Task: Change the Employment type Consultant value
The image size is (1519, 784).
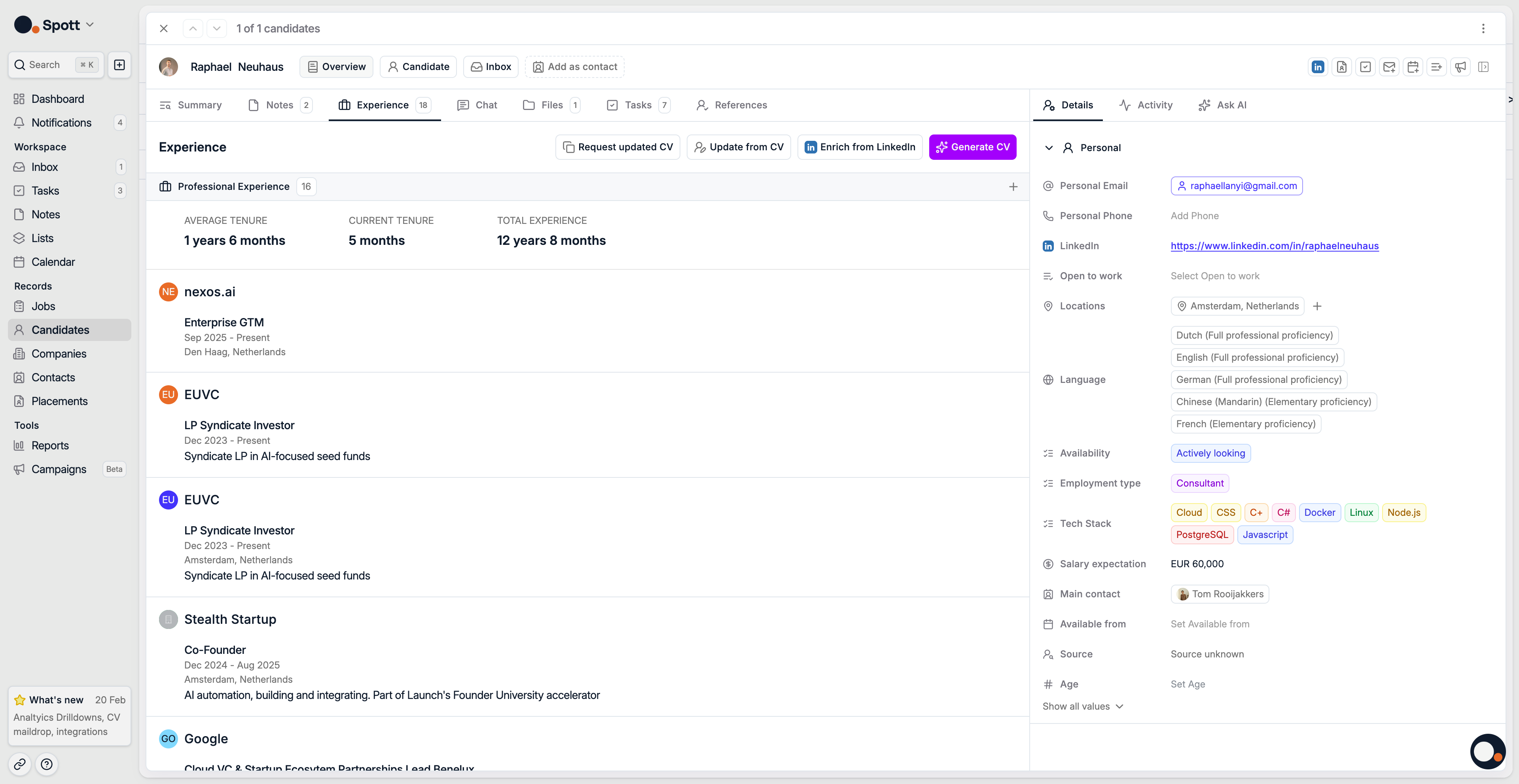Action: (1199, 483)
